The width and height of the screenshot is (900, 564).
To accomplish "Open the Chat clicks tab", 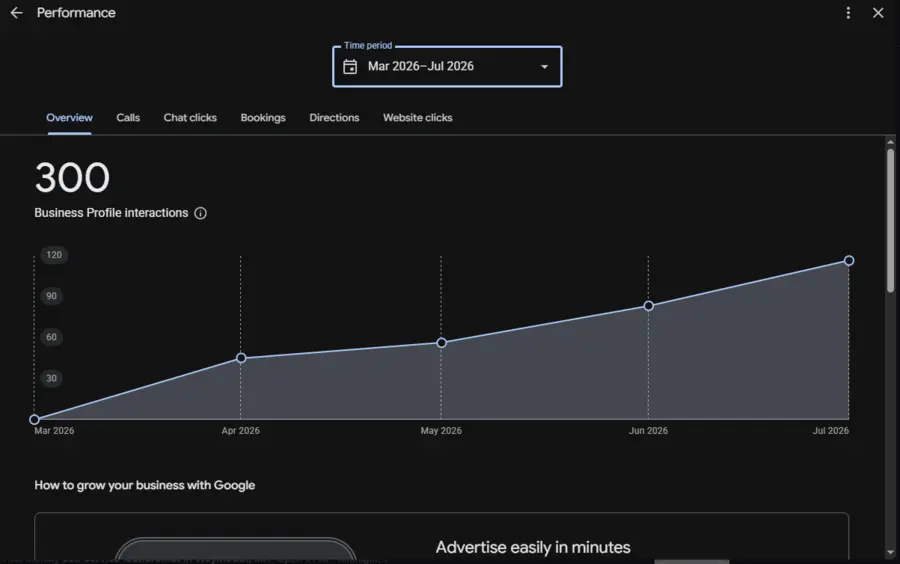I will tap(190, 118).
